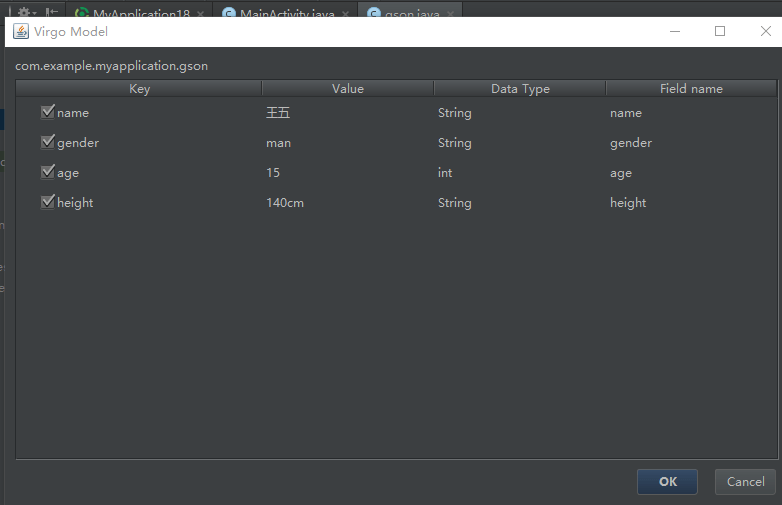This screenshot has height=505, width=782.
Task: Select the value cell 'man'
Action: point(348,143)
